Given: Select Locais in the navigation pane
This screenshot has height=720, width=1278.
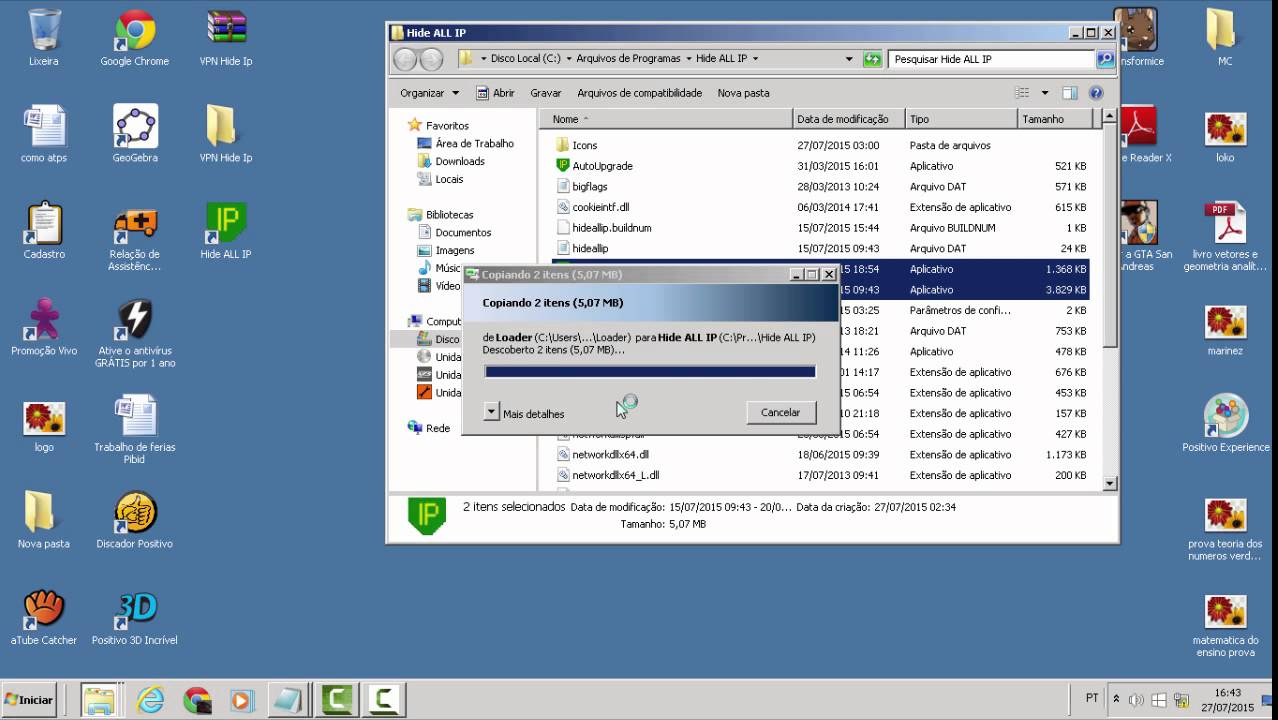Looking at the screenshot, I should pyautogui.click(x=449, y=179).
